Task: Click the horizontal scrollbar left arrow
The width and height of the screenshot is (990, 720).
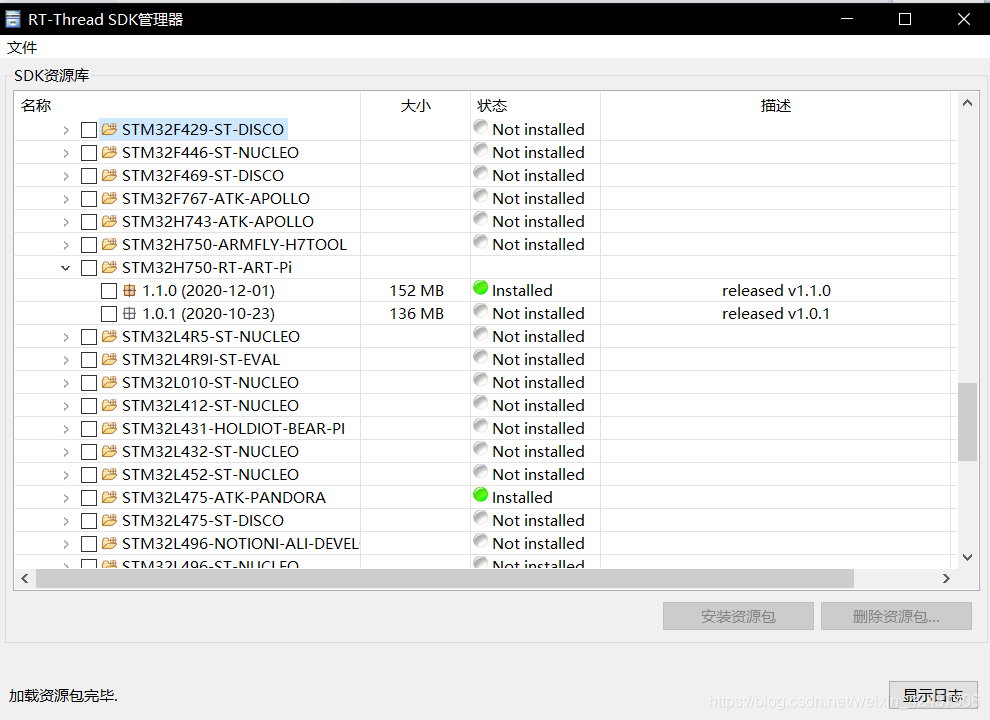Action: point(25,578)
